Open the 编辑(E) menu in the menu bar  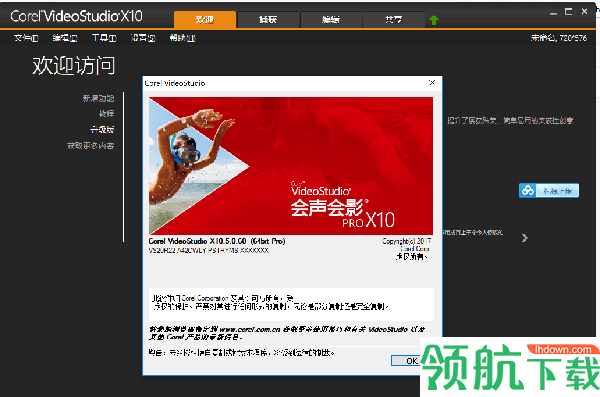(x=65, y=38)
